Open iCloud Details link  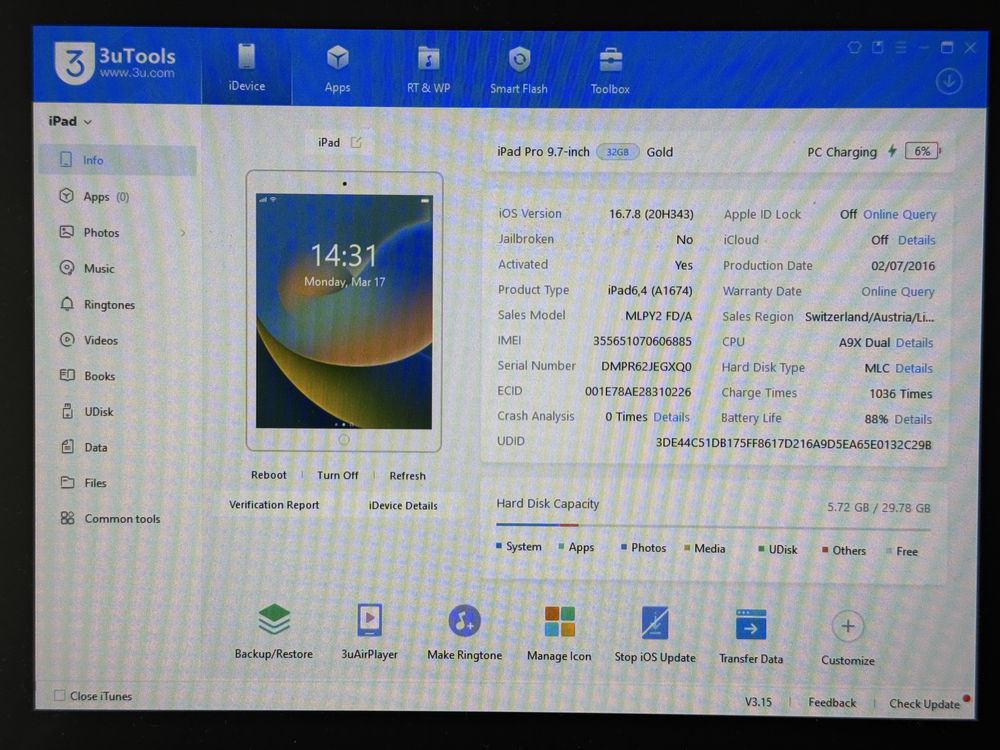pos(916,240)
